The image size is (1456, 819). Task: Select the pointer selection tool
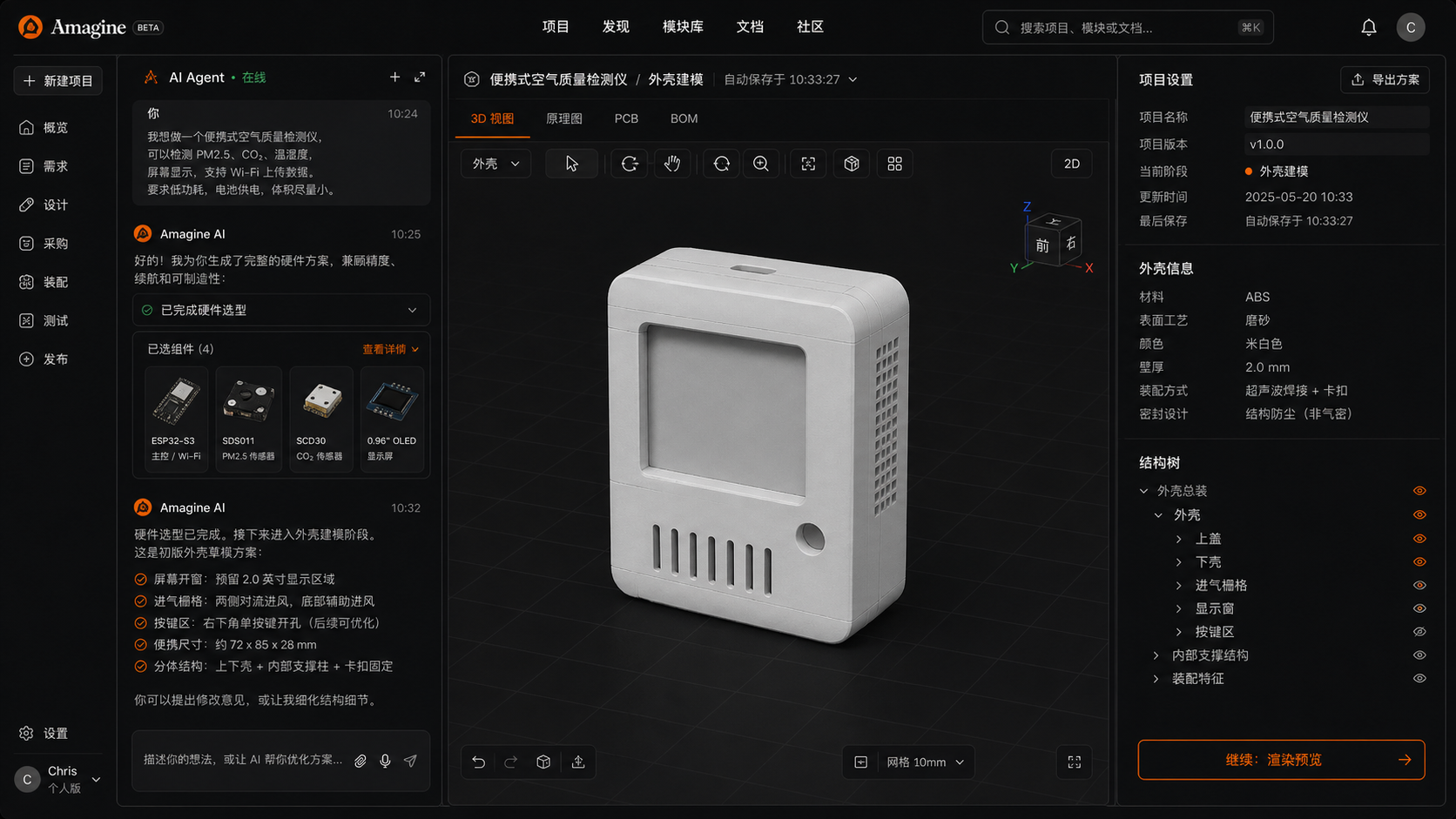(x=571, y=164)
